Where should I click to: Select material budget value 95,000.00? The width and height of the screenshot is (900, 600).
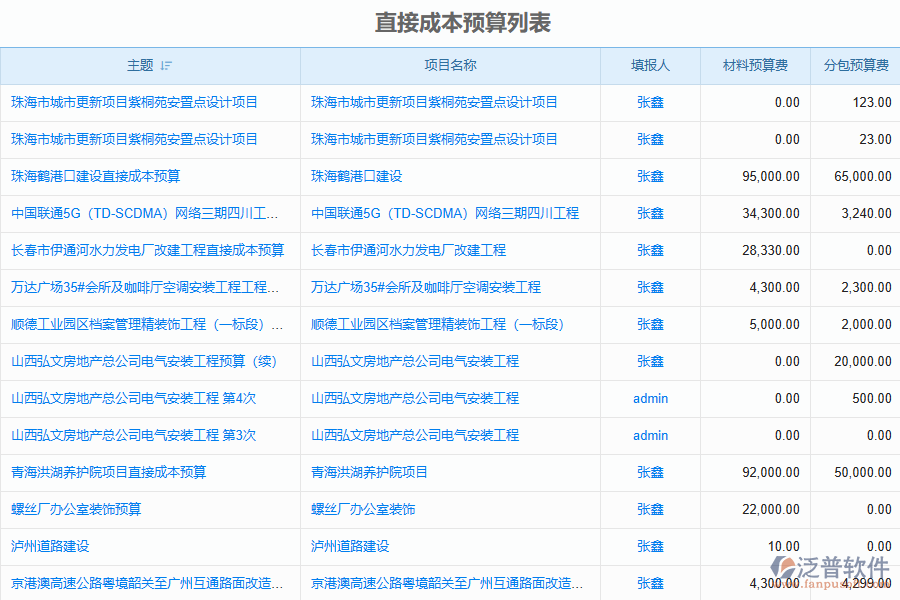(771, 176)
